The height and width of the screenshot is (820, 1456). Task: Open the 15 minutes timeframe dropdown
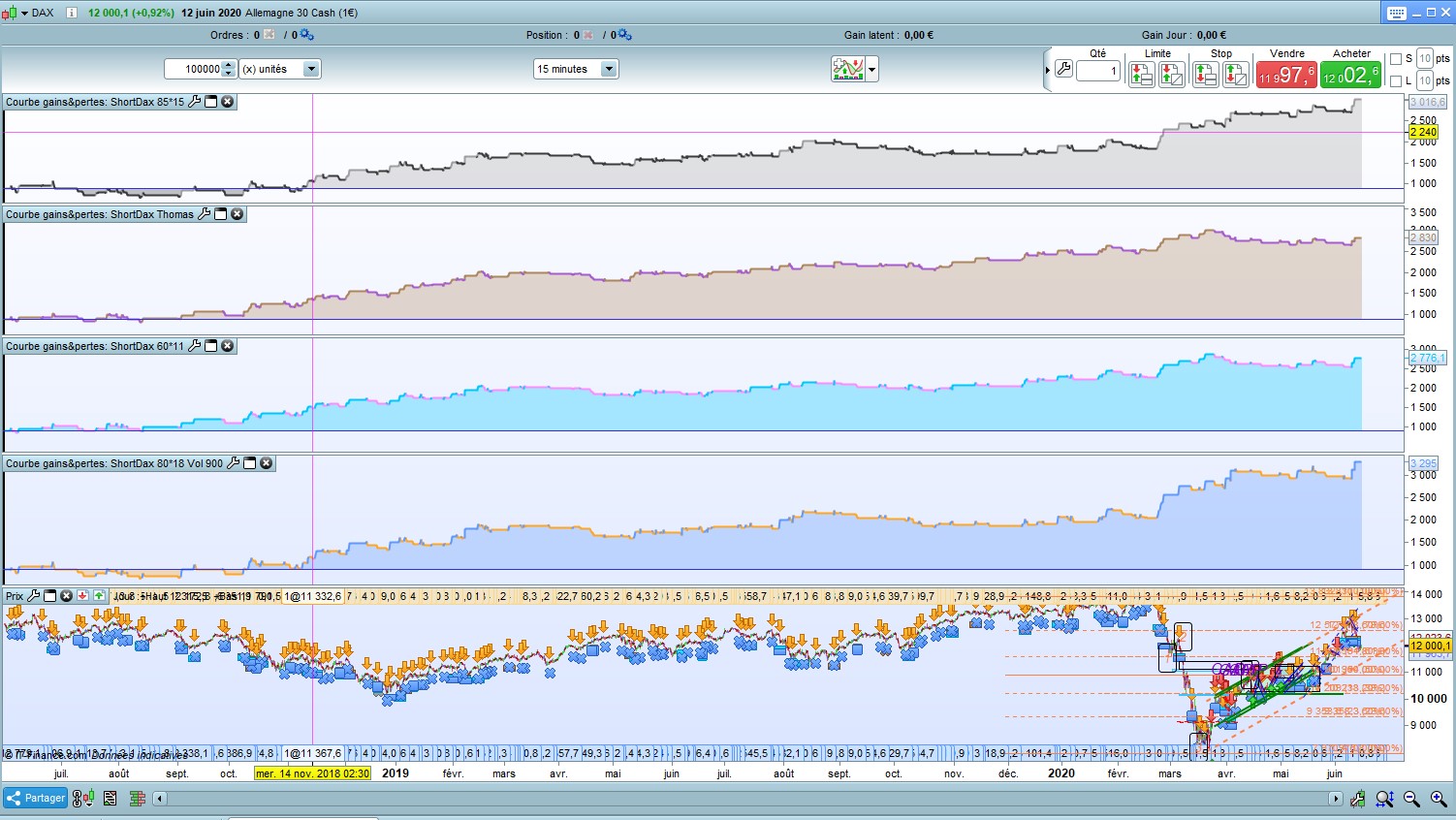(x=576, y=69)
